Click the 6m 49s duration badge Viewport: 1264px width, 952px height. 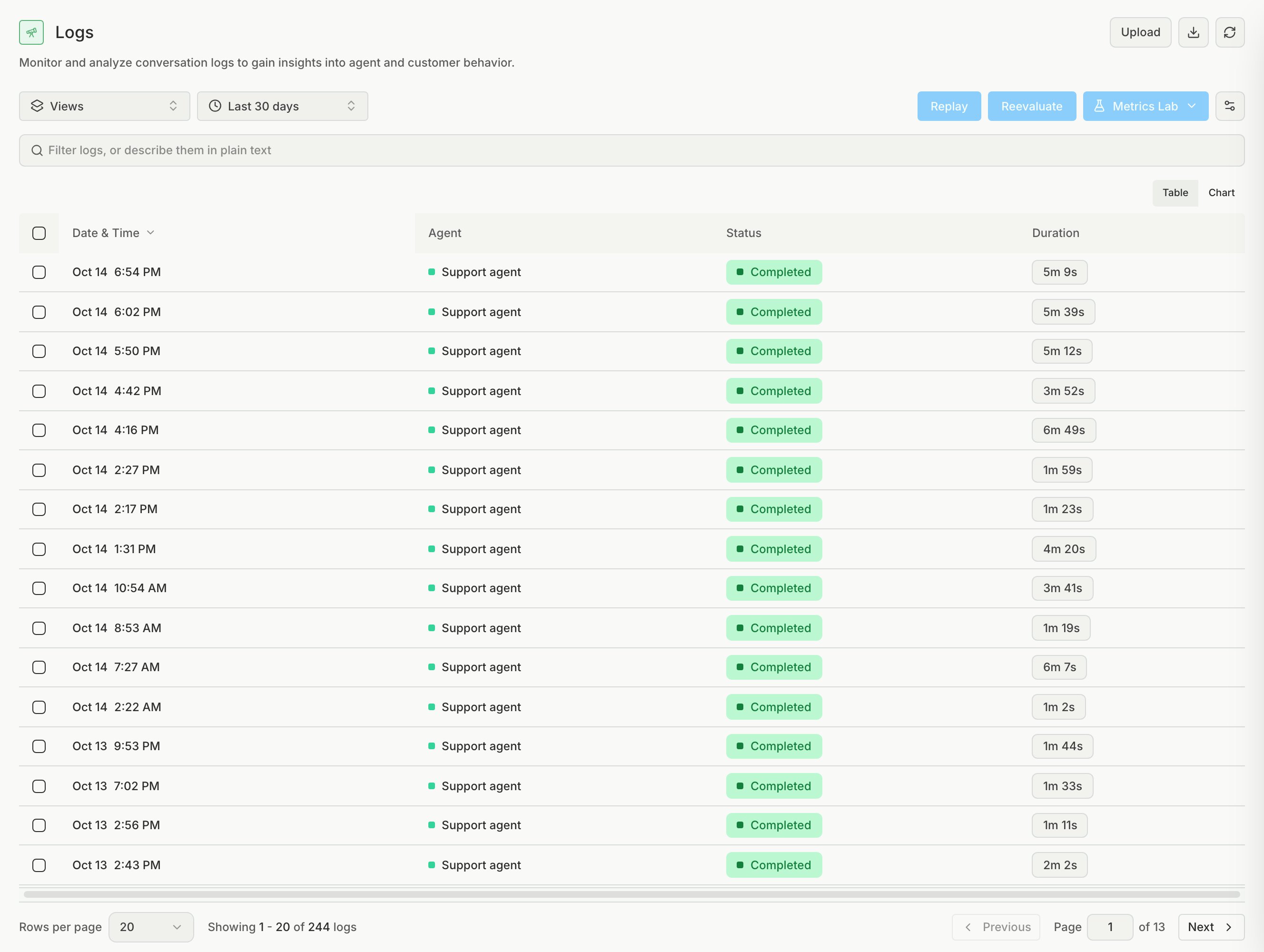point(1064,430)
